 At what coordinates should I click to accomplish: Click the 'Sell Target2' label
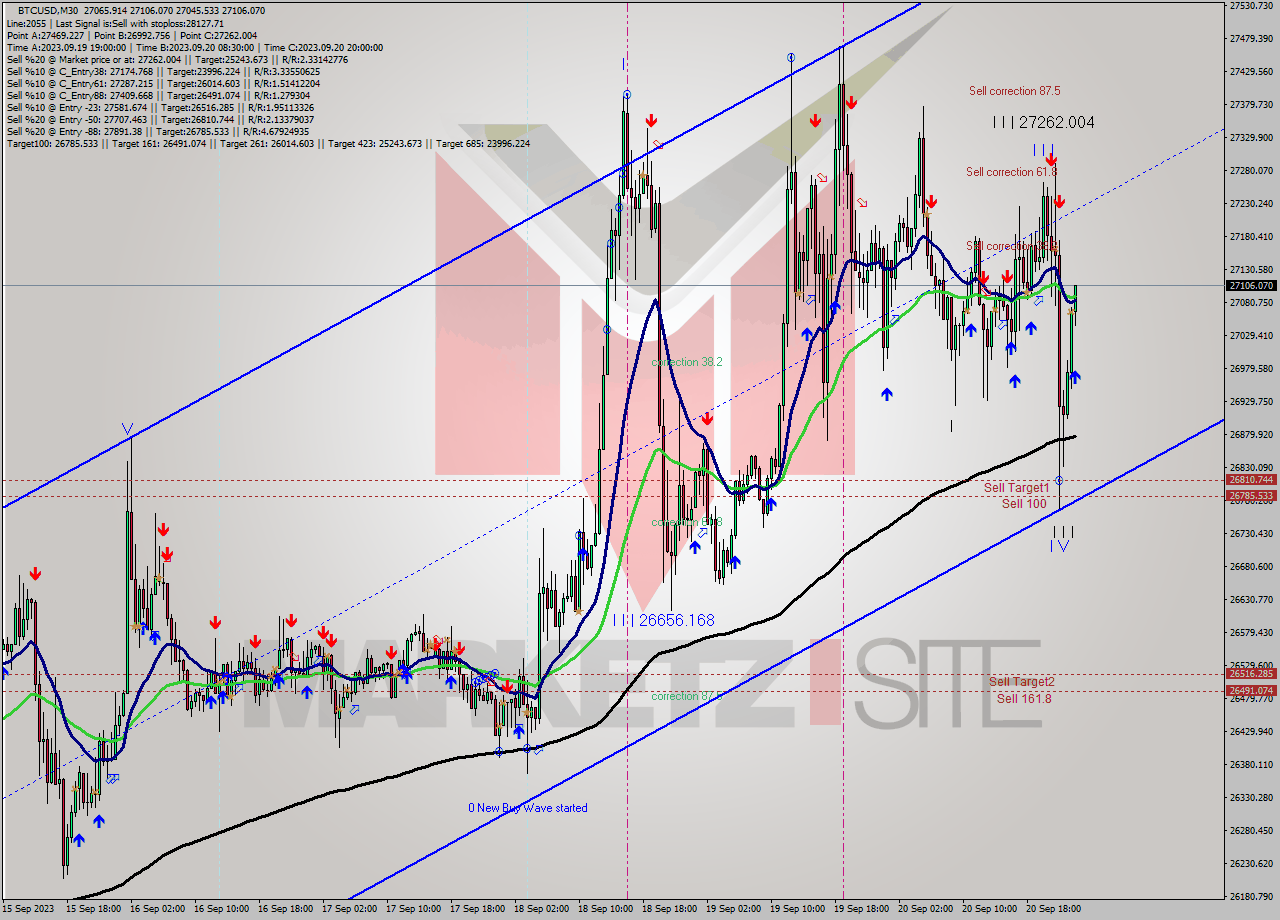[x=1022, y=682]
